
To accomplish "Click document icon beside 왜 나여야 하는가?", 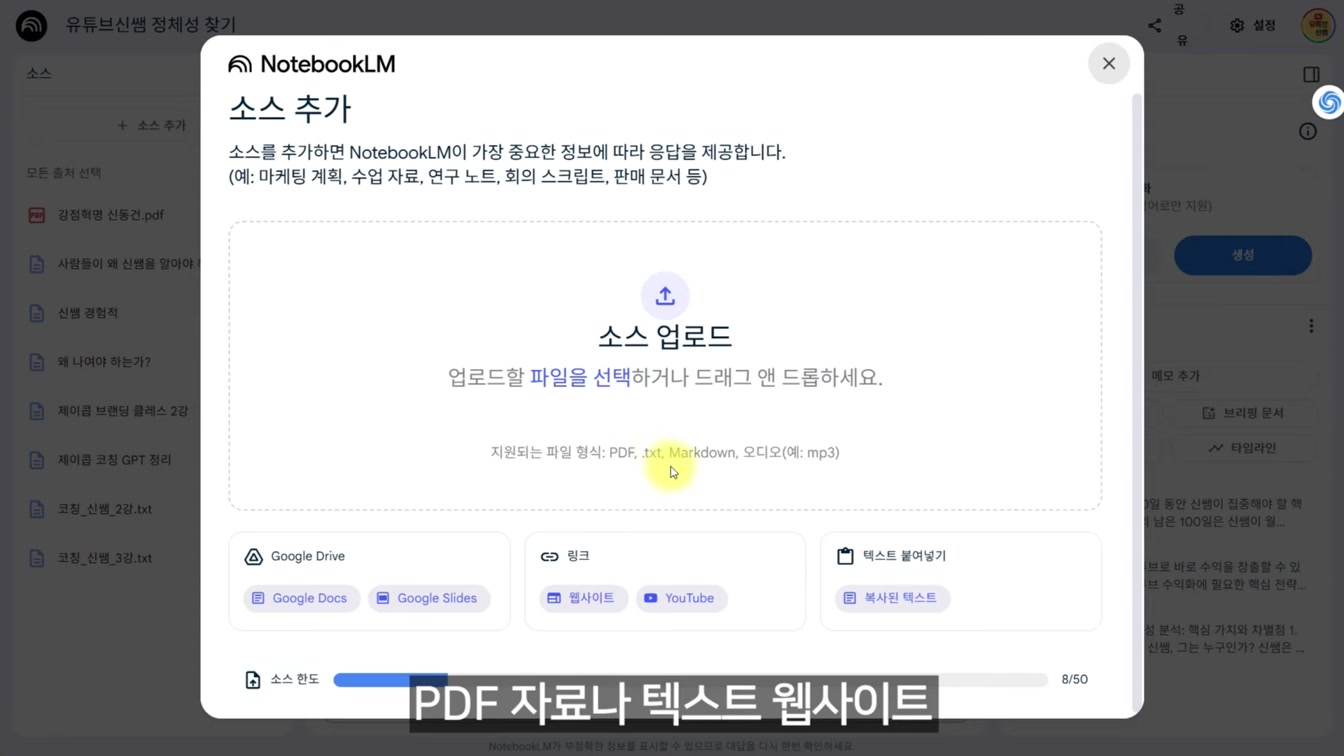I will (x=37, y=362).
